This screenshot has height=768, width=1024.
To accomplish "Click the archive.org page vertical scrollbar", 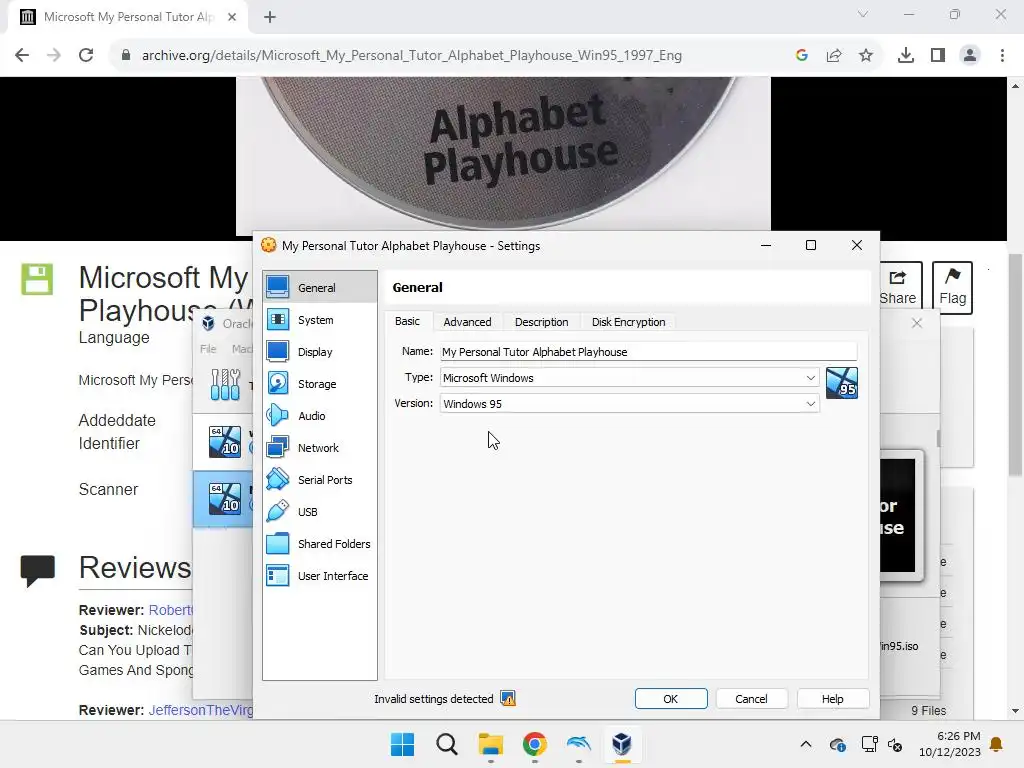I will 1015,366.
